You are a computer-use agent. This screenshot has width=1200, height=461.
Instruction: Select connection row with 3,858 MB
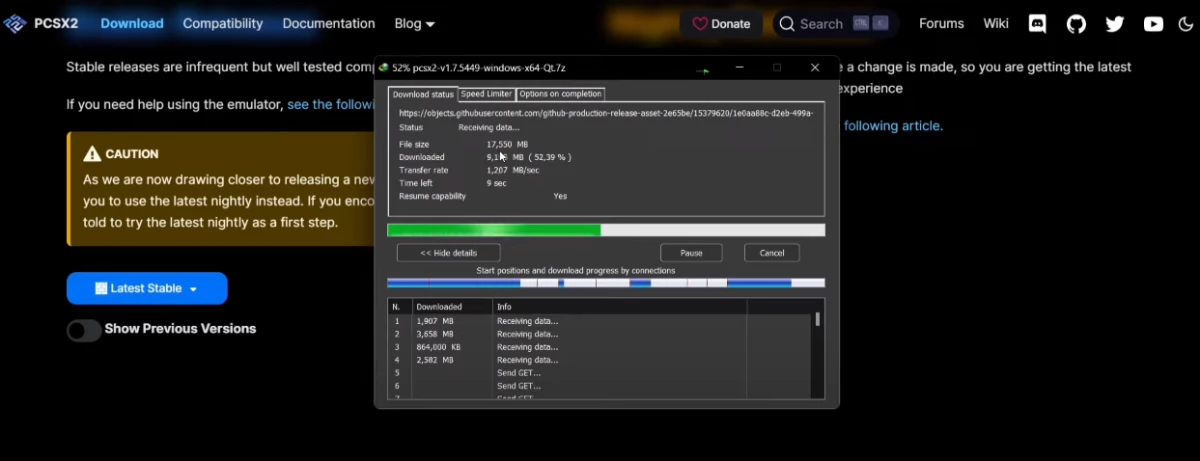600,334
